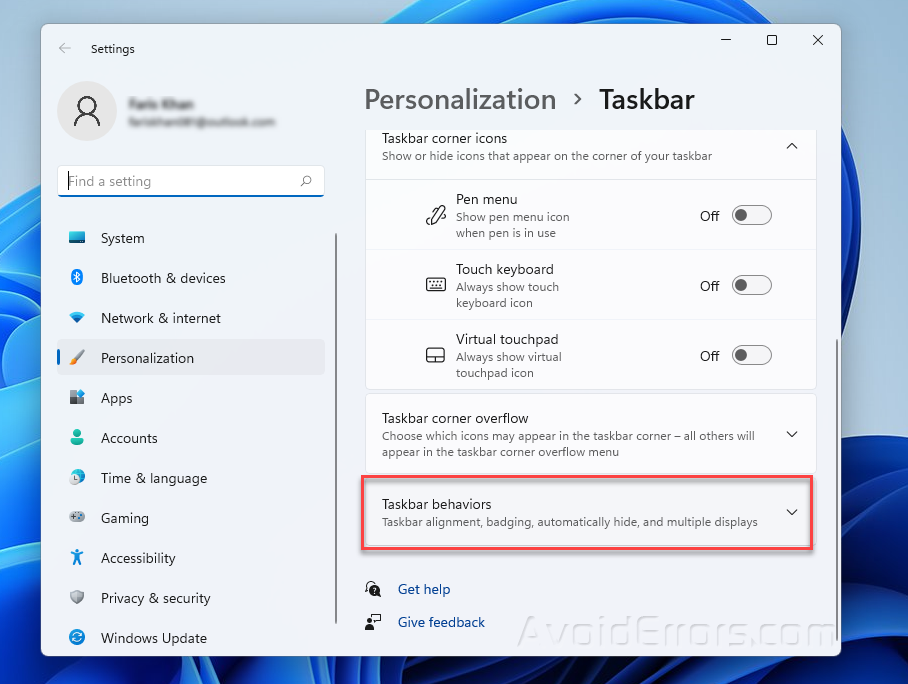Click the Touch keyboard icon

[435, 285]
